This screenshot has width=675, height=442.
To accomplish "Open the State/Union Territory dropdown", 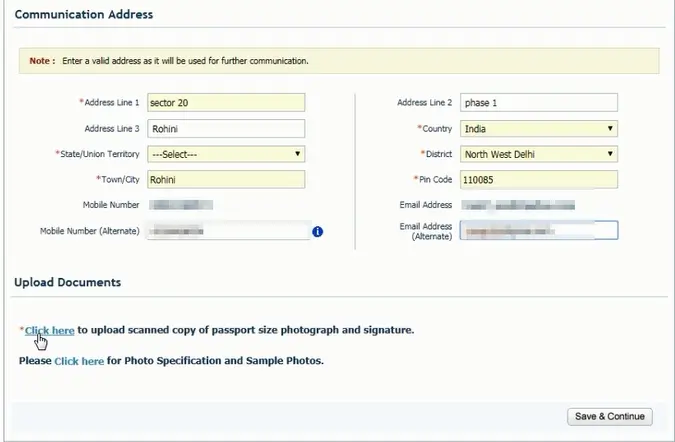I will coord(226,154).
